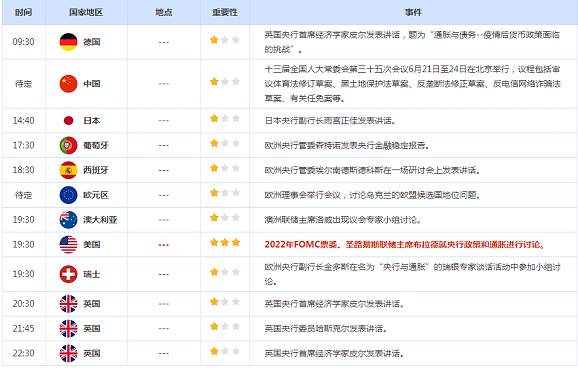The image size is (578, 368).
Task: Click the event 澳洲联储主席洛威出现议会专家小组讨论
Action: [x=343, y=220]
